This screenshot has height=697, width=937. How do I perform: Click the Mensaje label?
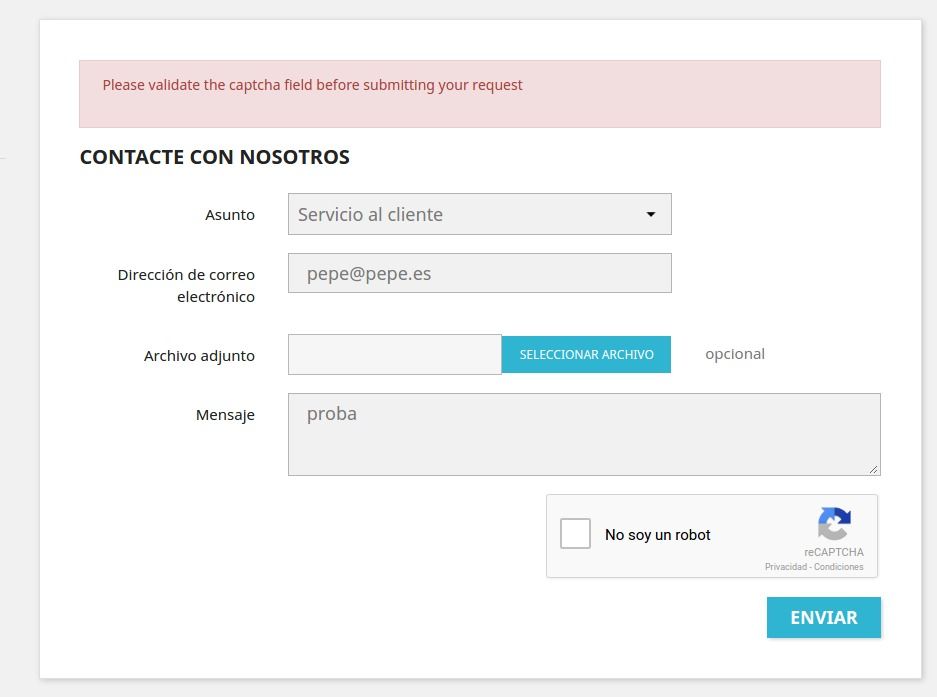pos(225,415)
